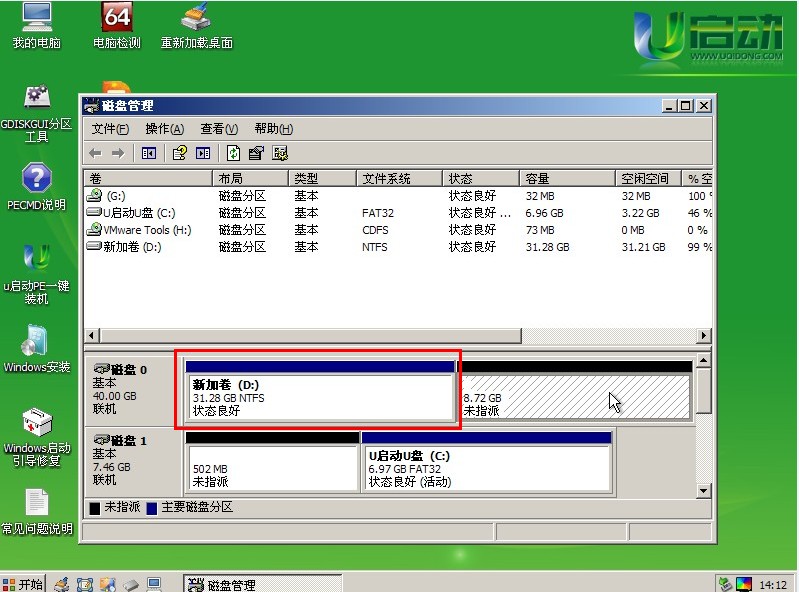
Task: Click the computer monitor quick launch icon
Action: point(154,584)
